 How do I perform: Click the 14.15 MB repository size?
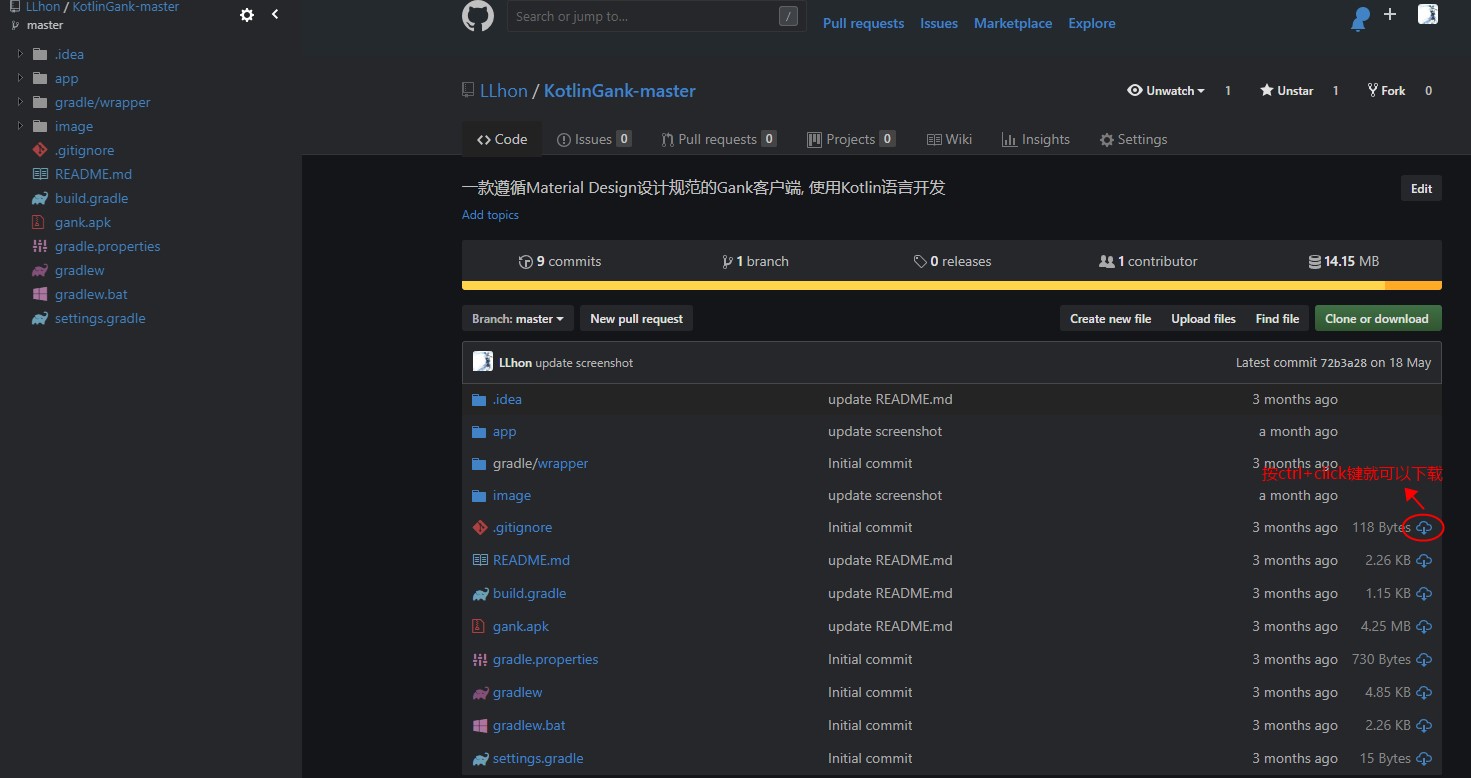[1343, 261]
